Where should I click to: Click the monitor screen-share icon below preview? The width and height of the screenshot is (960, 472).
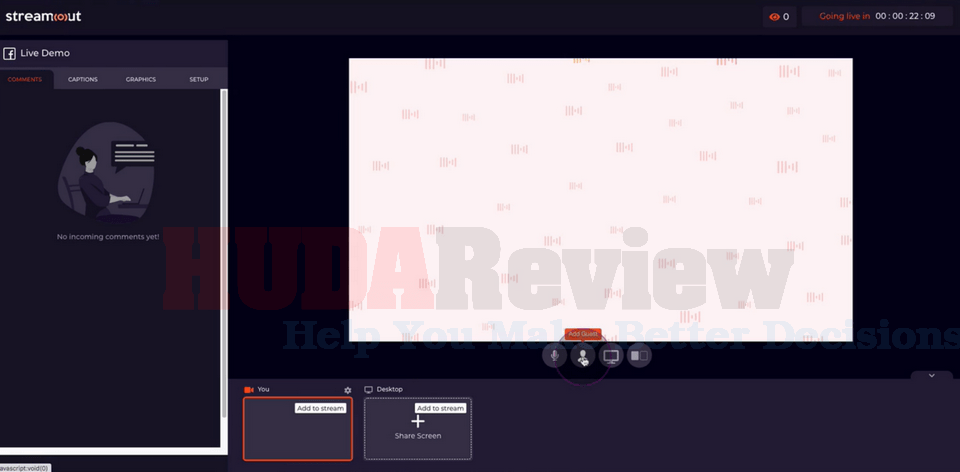pos(611,356)
